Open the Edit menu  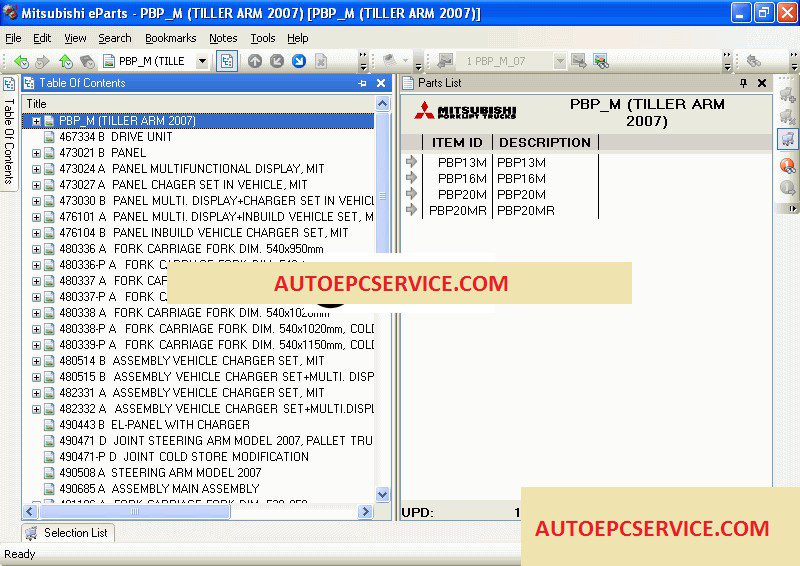[42, 38]
